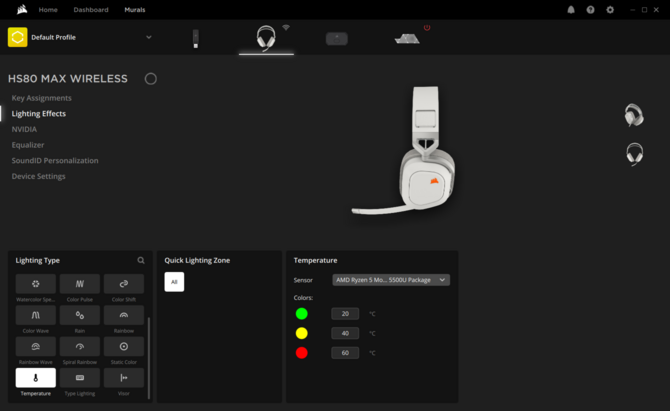670x411 pixels.
Task: Edit the 60 °C temperature field
Action: (345, 353)
